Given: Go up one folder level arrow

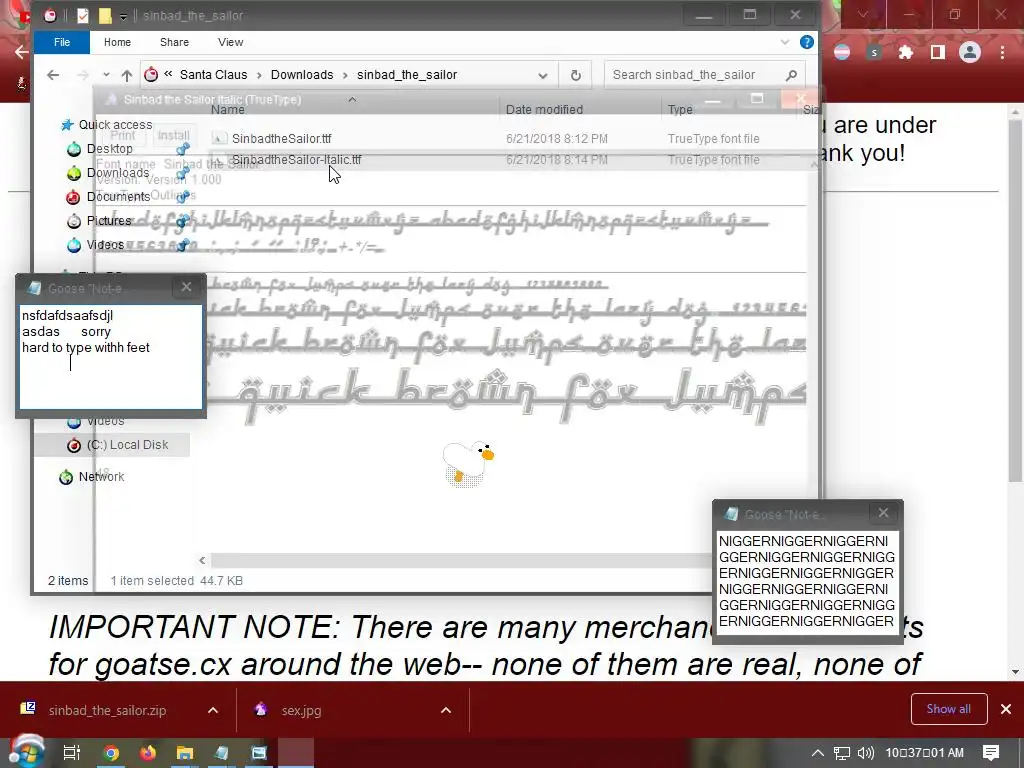Looking at the screenshot, I should 127,75.
